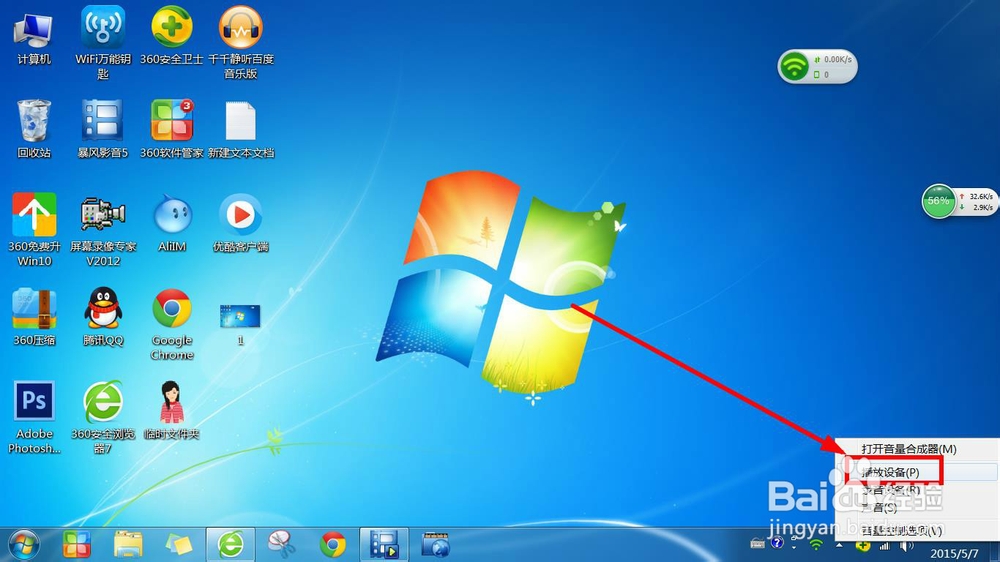
Task: Switch to 360 browser taskbar button
Action: [230, 545]
